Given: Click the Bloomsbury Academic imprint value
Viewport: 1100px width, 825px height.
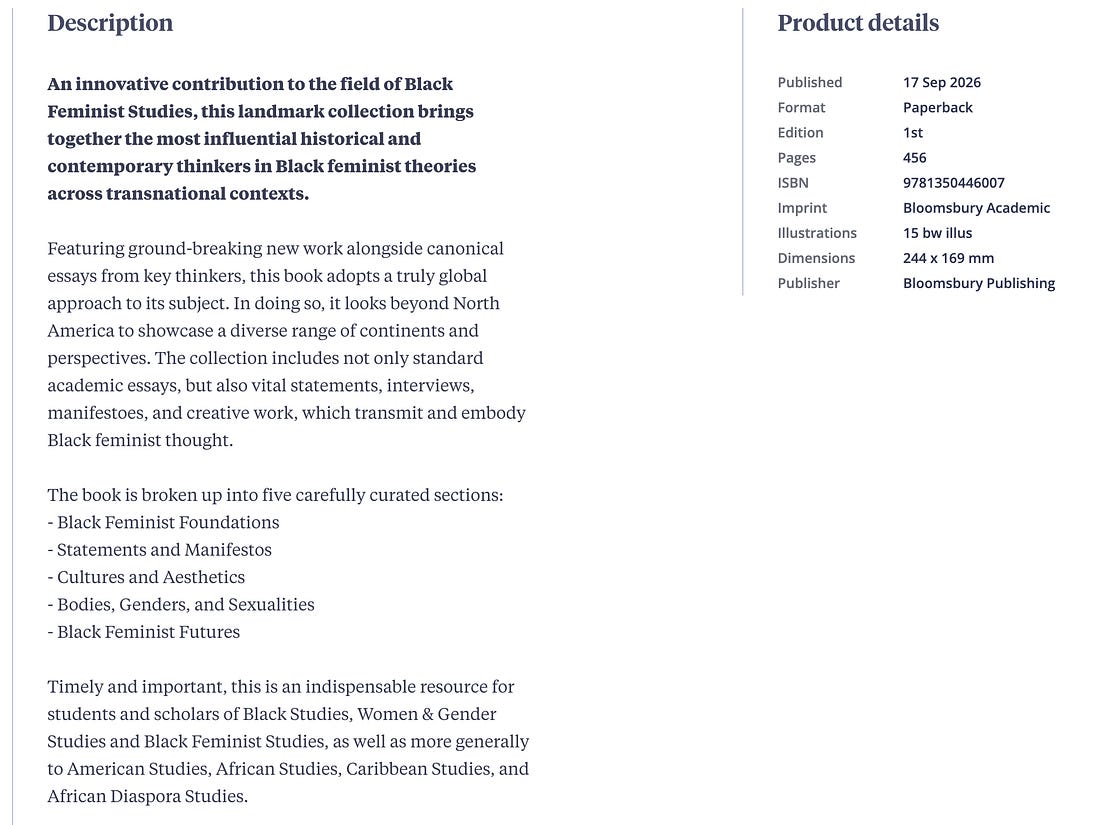Looking at the screenshot, I should click(977, 208).
